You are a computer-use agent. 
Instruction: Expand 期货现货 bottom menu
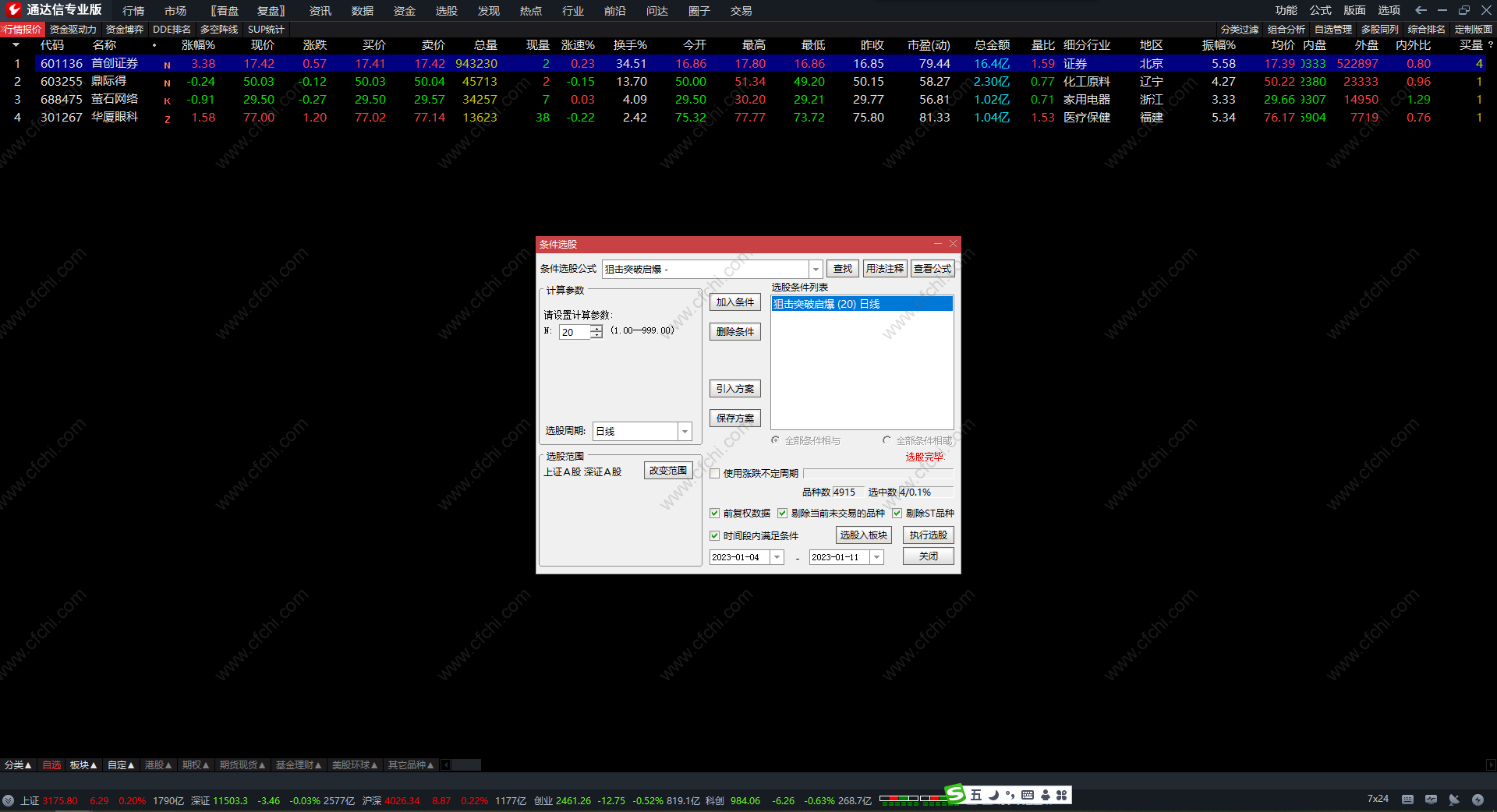click(242, 765)
